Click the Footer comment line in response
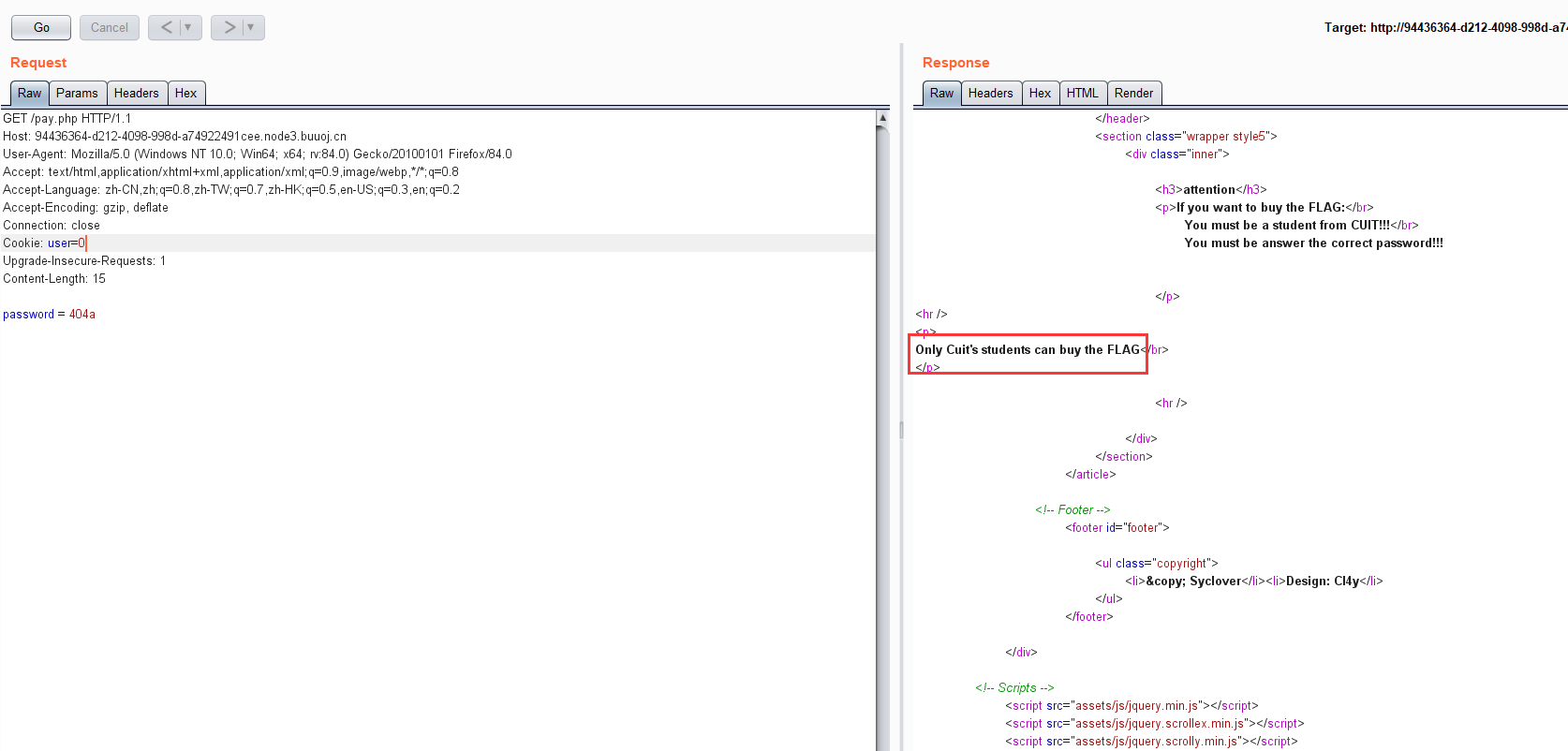The image size is (1568, 751). [x=1072, y=509]
